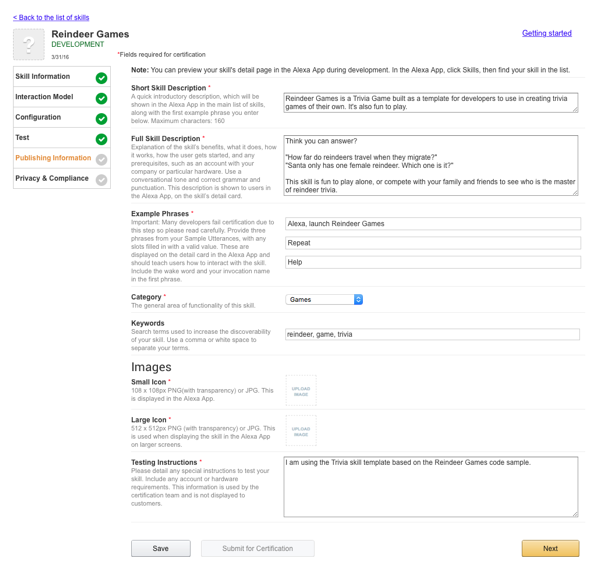Click the Short Skill Description label
This screenshot has height=571, width=600.
pyautogui.click(x=168, y=88)
